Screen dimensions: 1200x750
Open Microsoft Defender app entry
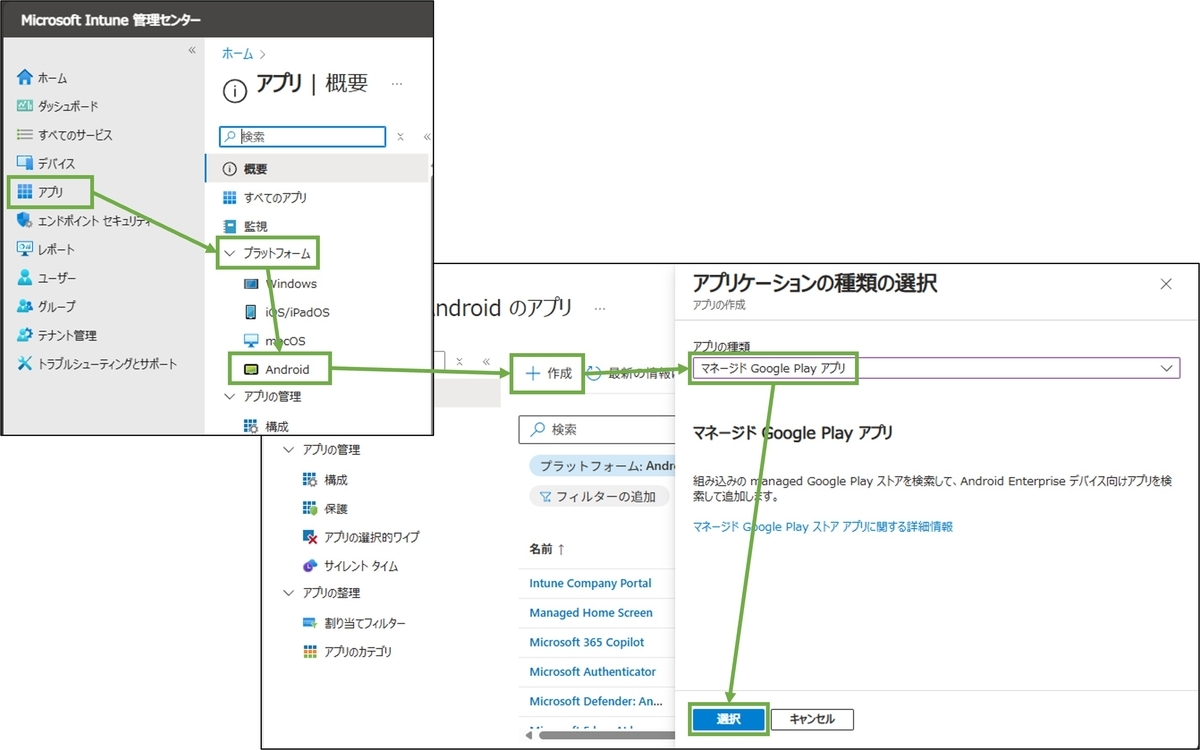(x=597, y=701)
